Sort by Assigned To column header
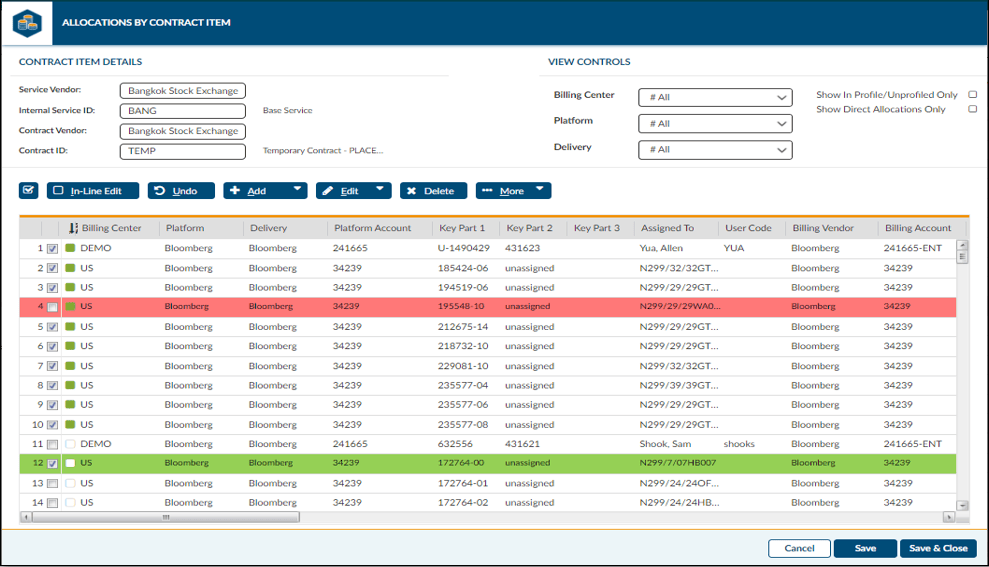The image size is (989, 567). click(x=667, y=228)
